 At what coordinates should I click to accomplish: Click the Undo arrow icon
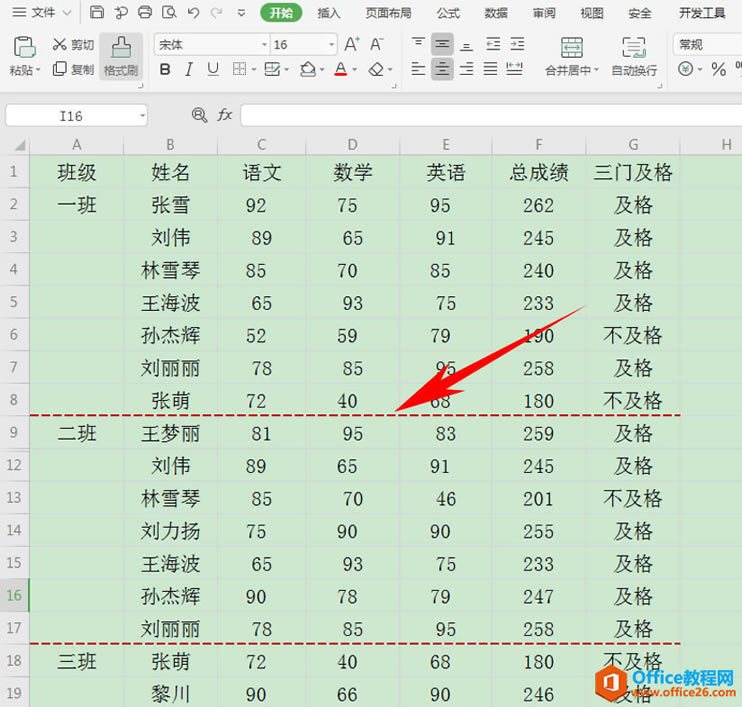[x=193, y=13]
